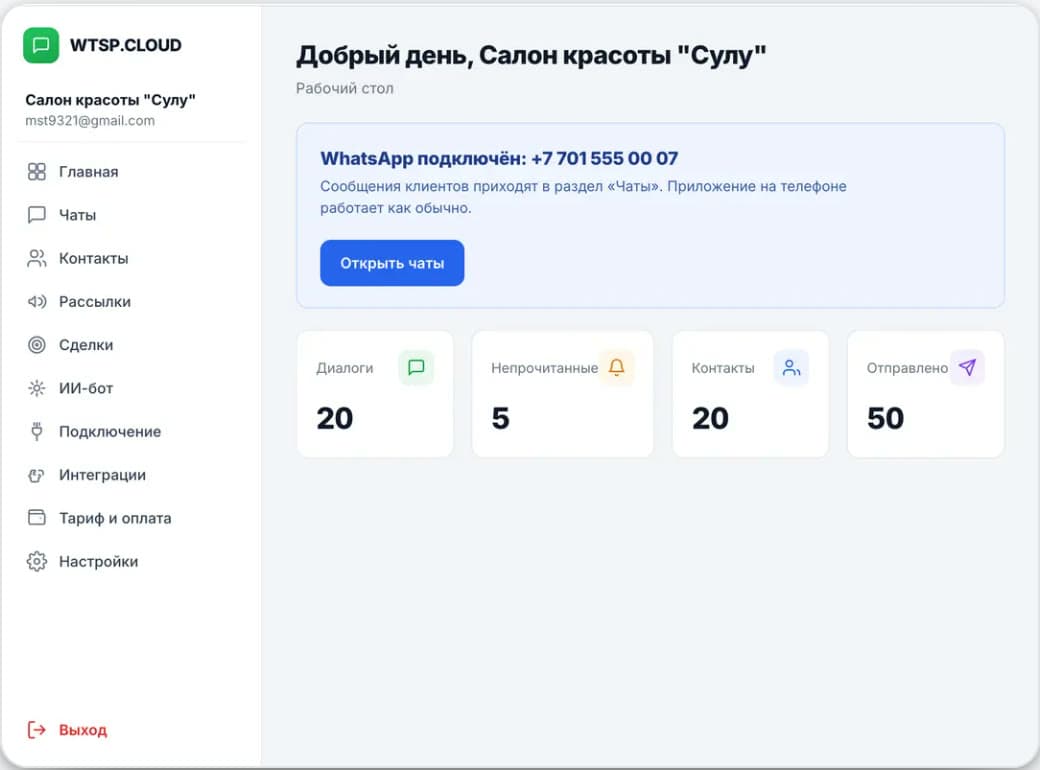
Task: Click the email mst9321@gmail.com
Action: coord(90,121)
